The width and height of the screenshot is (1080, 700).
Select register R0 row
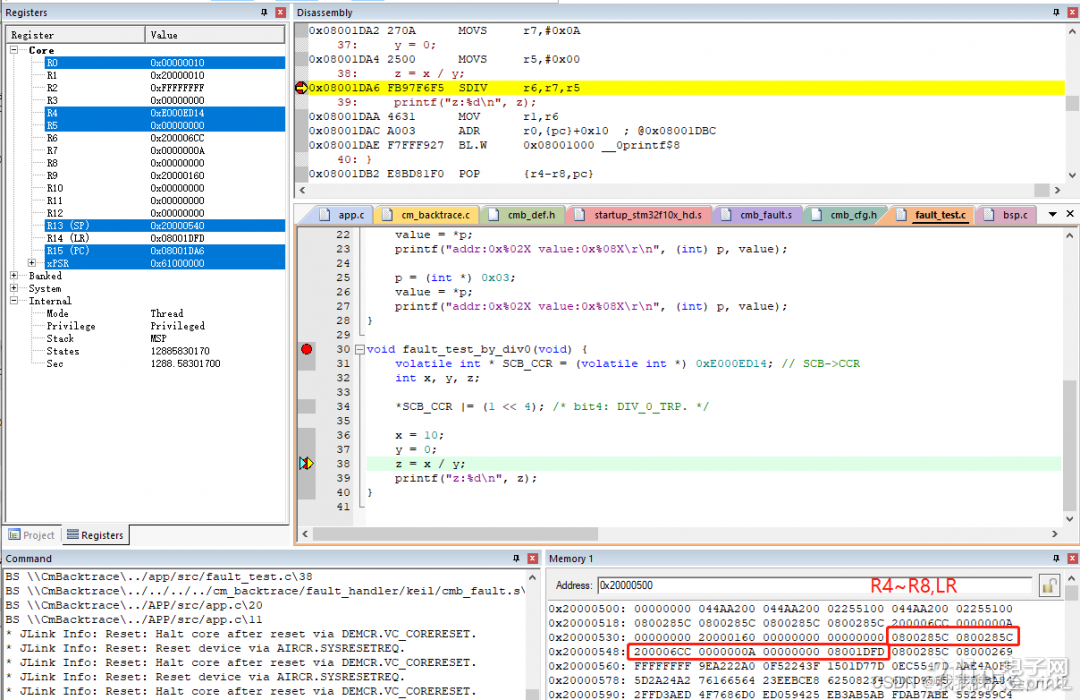[165, 63]
